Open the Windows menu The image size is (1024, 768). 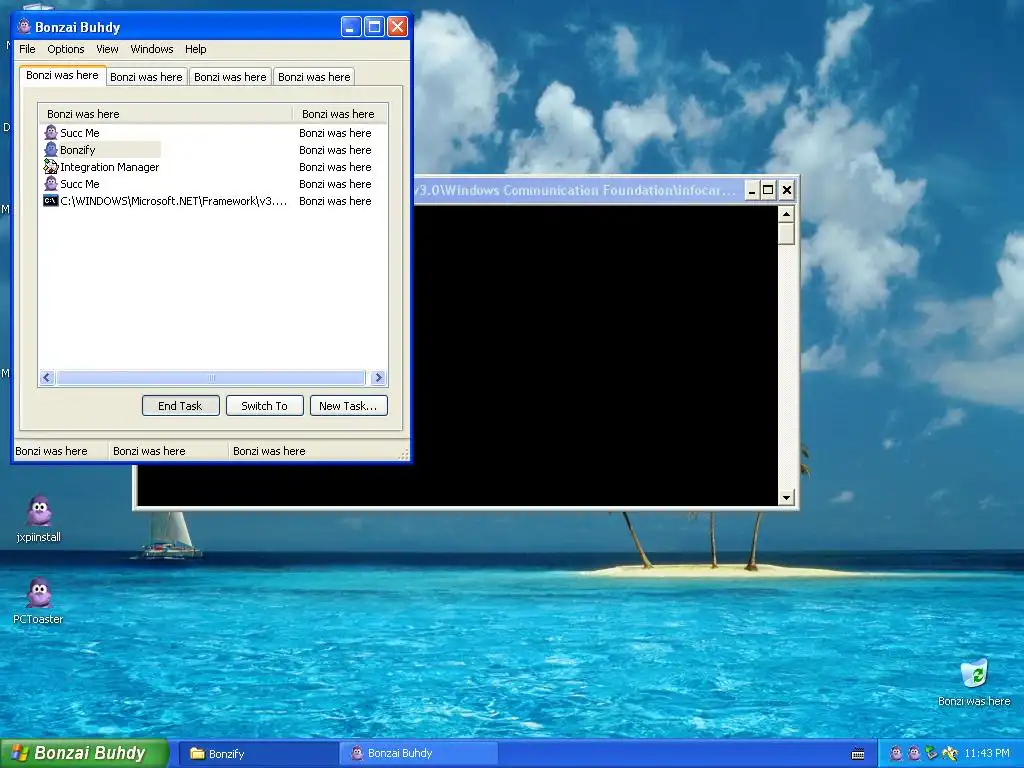pyautogui.click(x=152, y=49)
